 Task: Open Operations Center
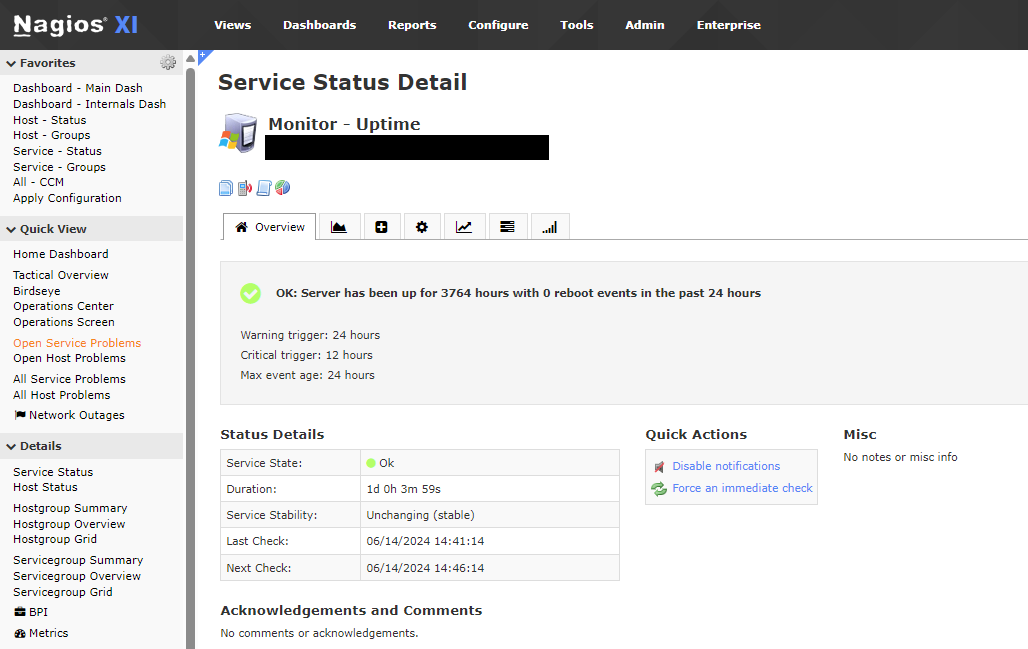coord(63,306)
